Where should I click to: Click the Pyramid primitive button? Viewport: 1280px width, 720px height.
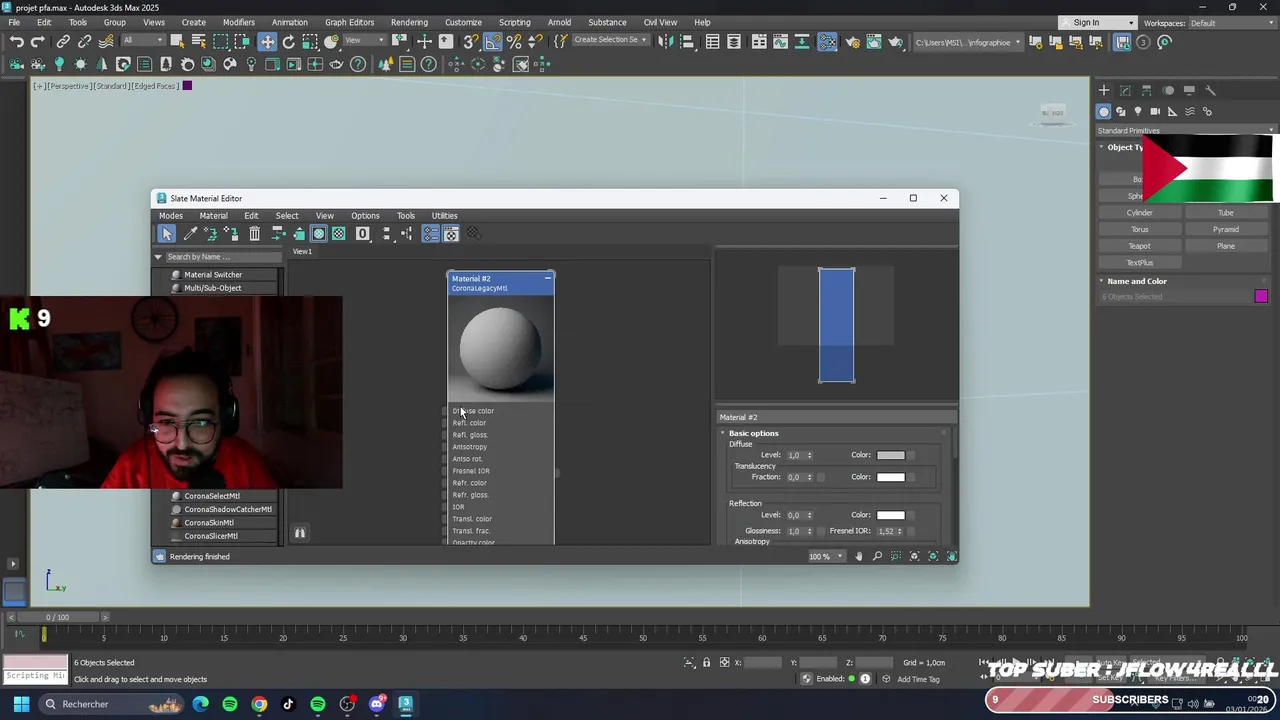pyautogui.click(x=1226, y=230)
